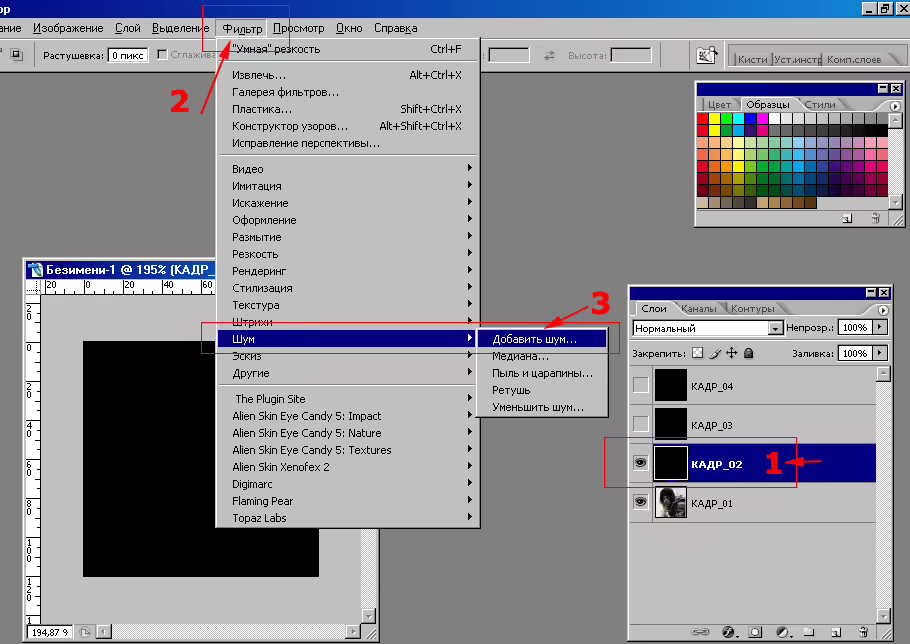
Task: Click Swatches panel scrollbar up arrow
Action: point(895,120)
